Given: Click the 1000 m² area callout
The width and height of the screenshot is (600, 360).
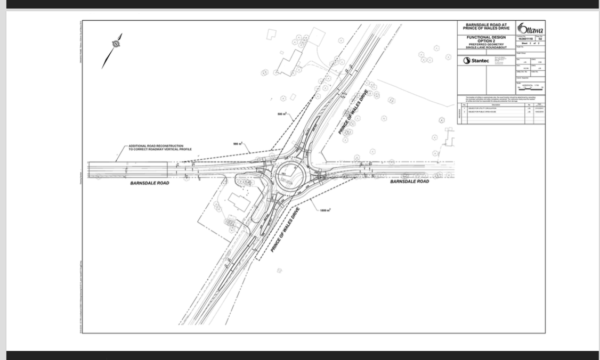Looking at the screenshot, I should point(325,210).
